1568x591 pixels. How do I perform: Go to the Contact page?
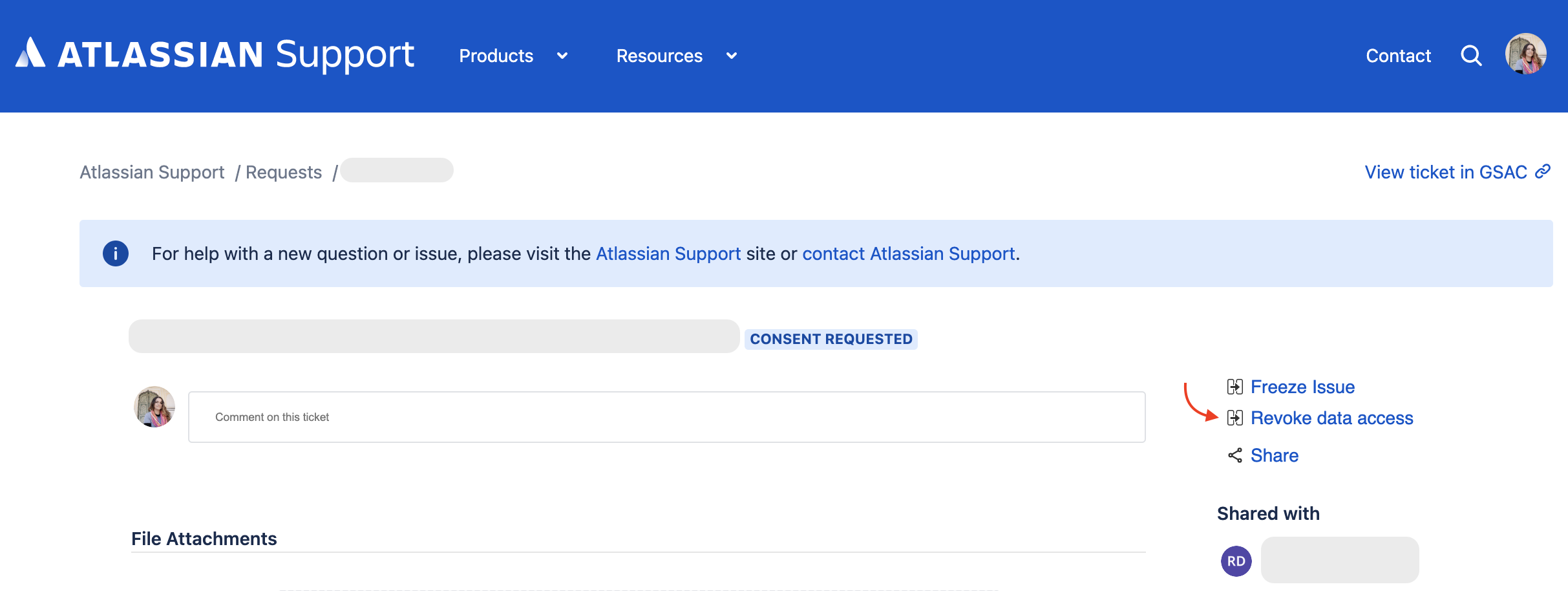tap(1398, 56)
